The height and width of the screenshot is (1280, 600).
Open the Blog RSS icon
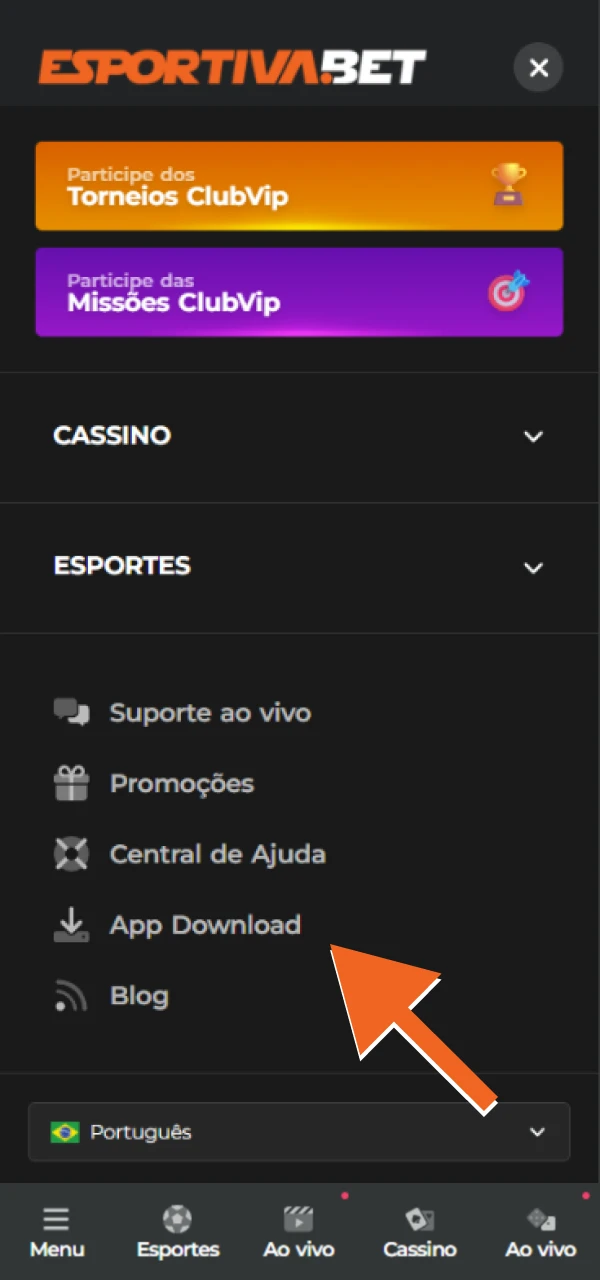(x=70, y=995)
